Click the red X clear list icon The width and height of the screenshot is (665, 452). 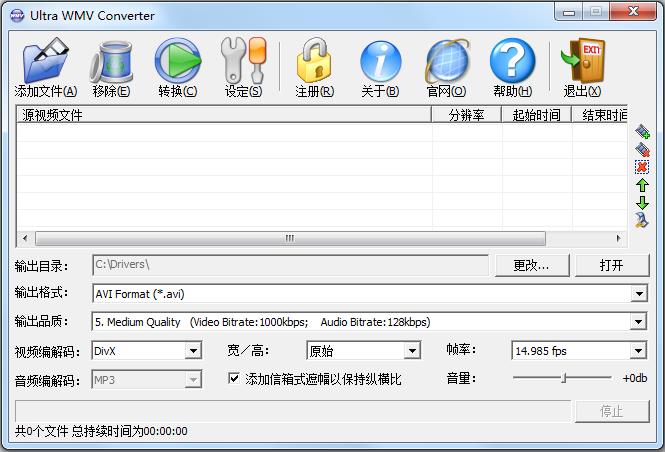pos(642,167)
